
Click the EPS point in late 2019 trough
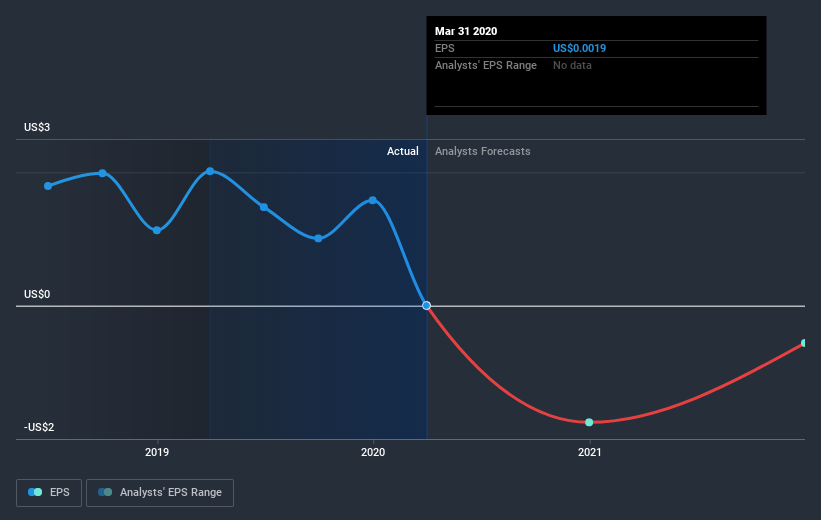click(318, 238)
